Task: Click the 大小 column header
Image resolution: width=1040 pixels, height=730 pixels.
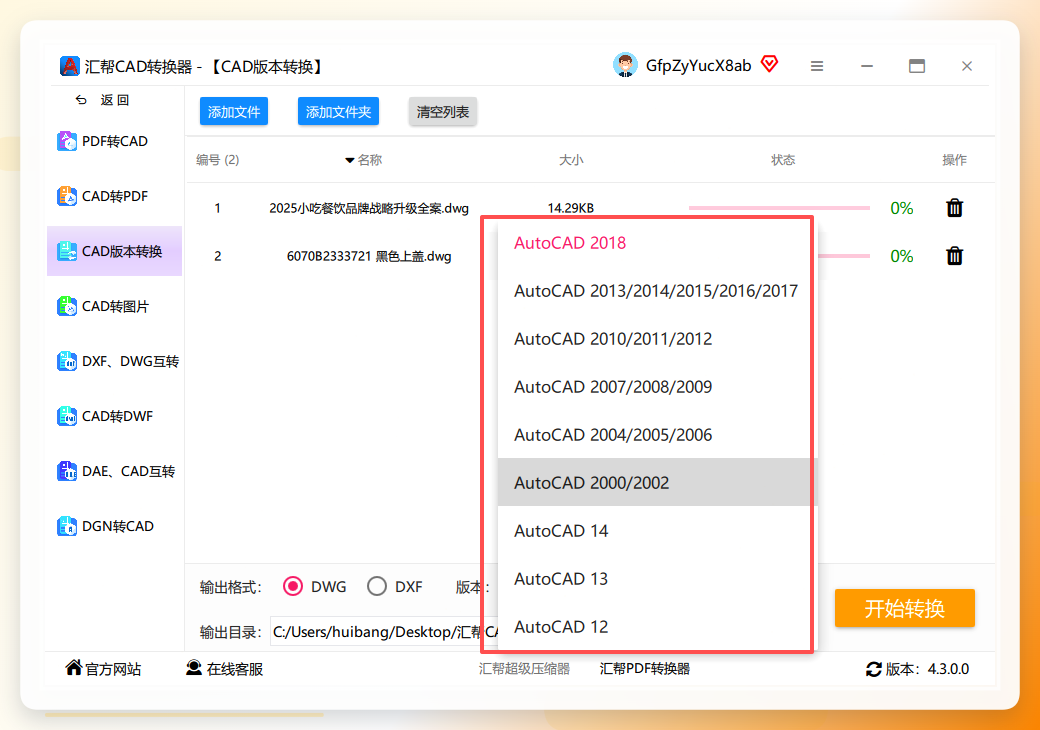Action: tap(570, 160)
